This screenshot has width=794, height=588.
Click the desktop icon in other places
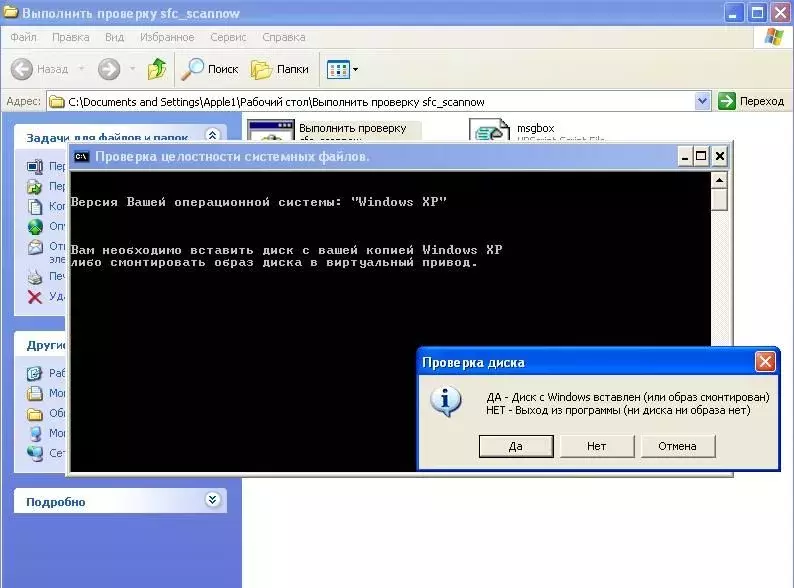tap(34, 373)
